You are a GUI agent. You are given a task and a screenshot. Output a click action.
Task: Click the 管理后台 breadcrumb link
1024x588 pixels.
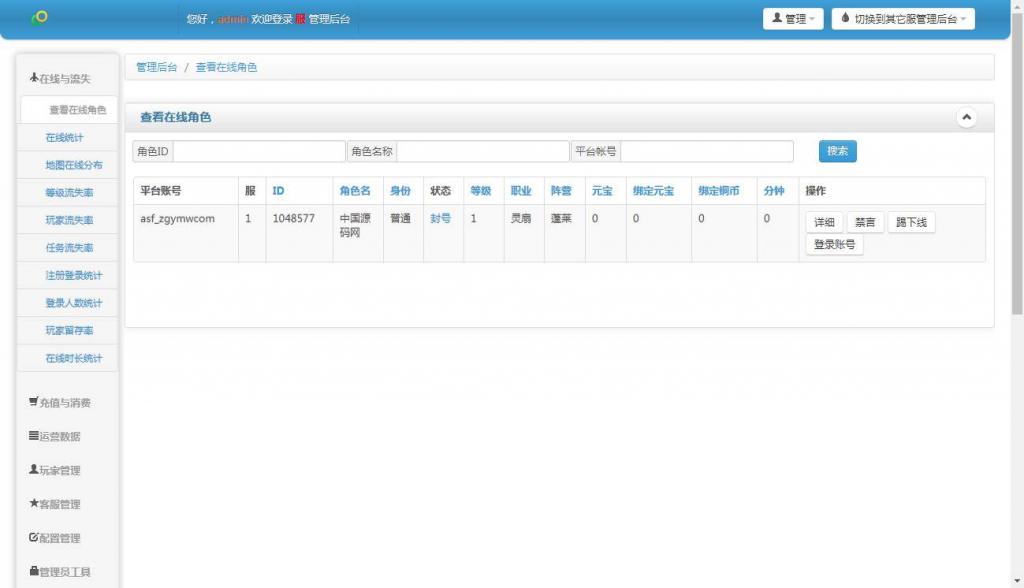(157, 67)
